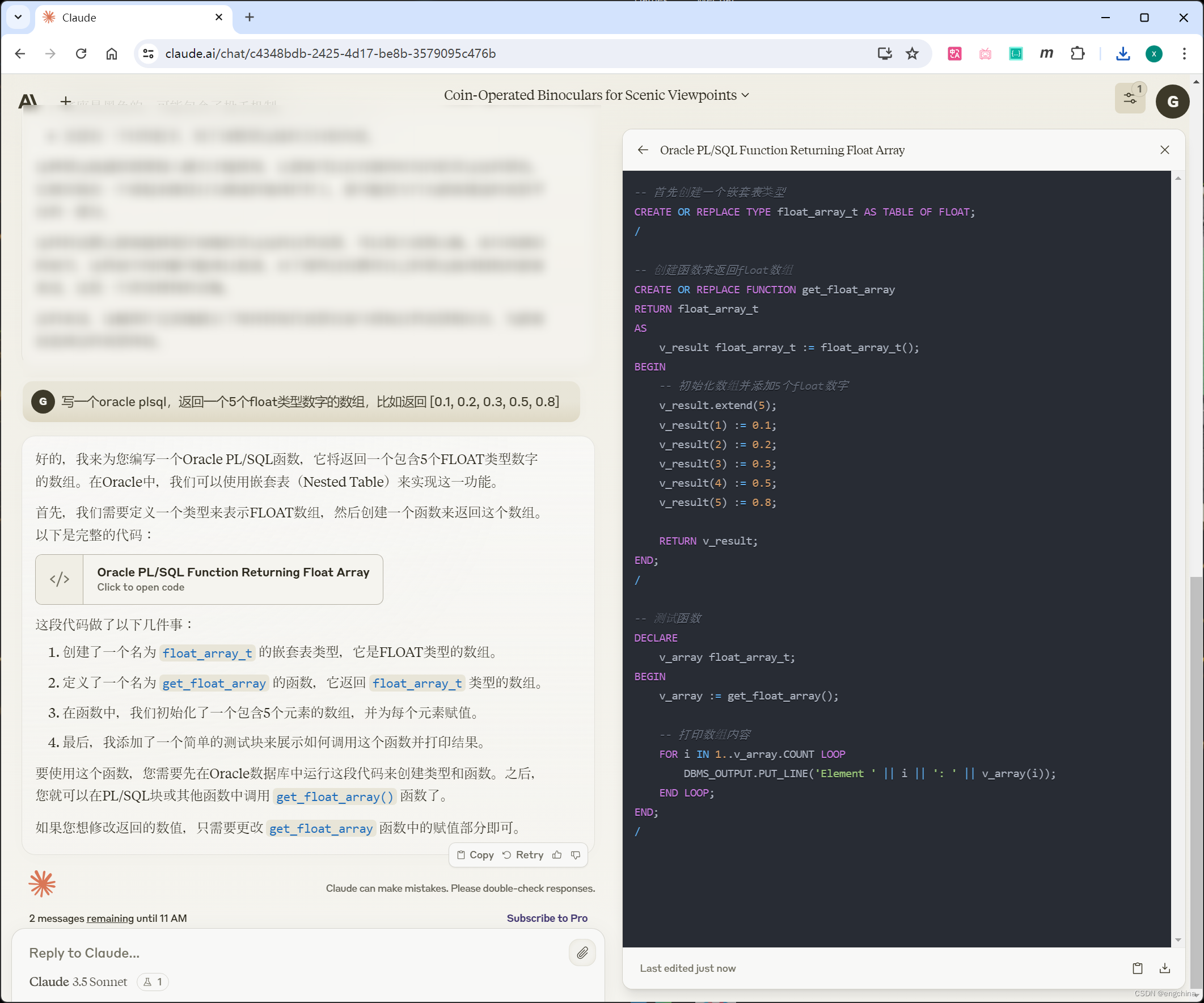Open Oracle PL/SQL Function code artifact card
Image resolution: width=1204 pixels, height=1003 pixels.
(x=209, y=579)
